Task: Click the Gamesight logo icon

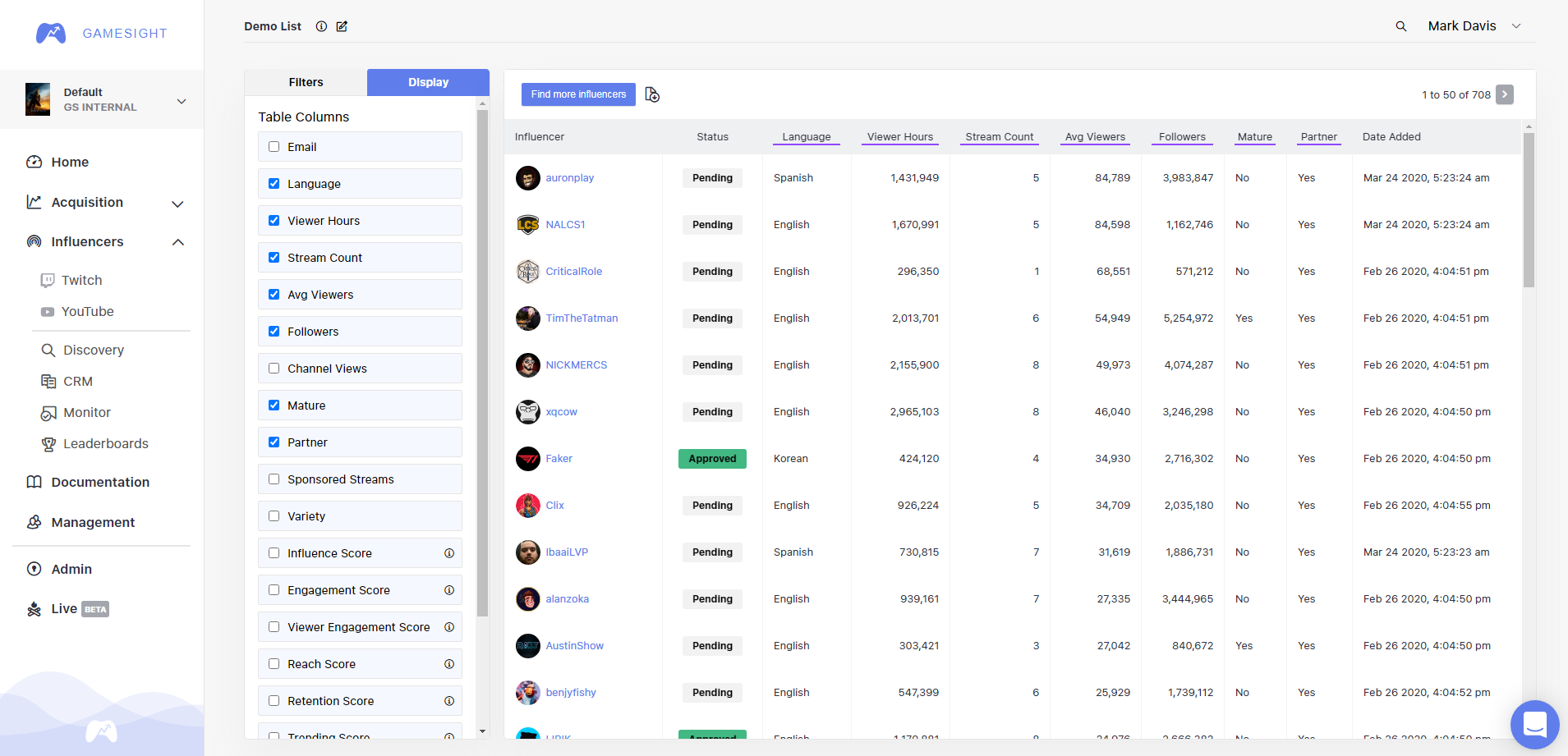Action: pos(51,34)
